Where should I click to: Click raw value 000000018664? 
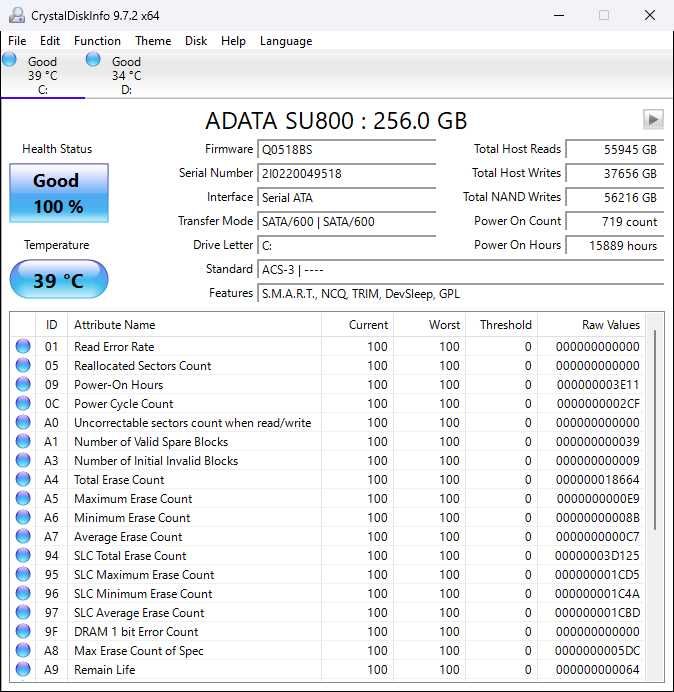coord(598,480)
